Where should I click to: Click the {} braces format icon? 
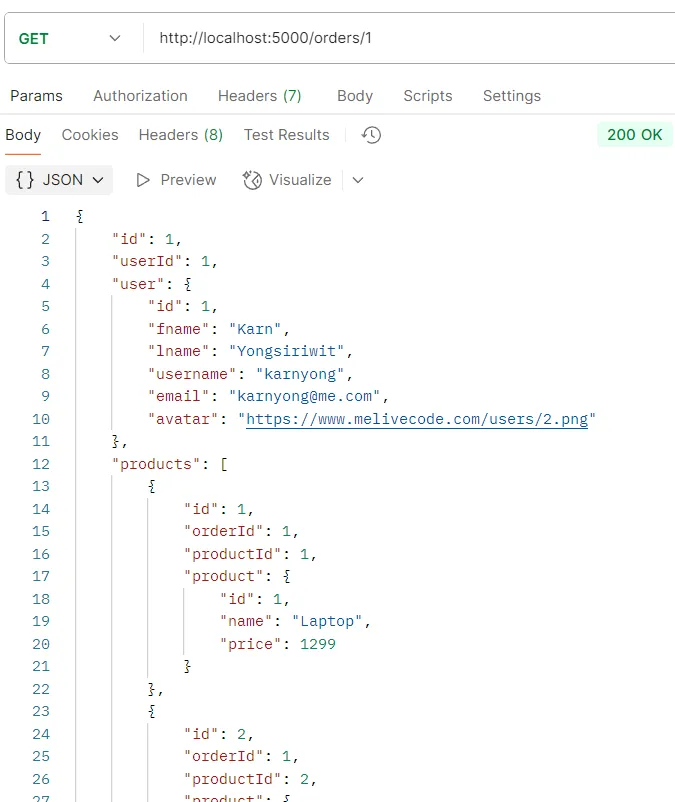25,180
